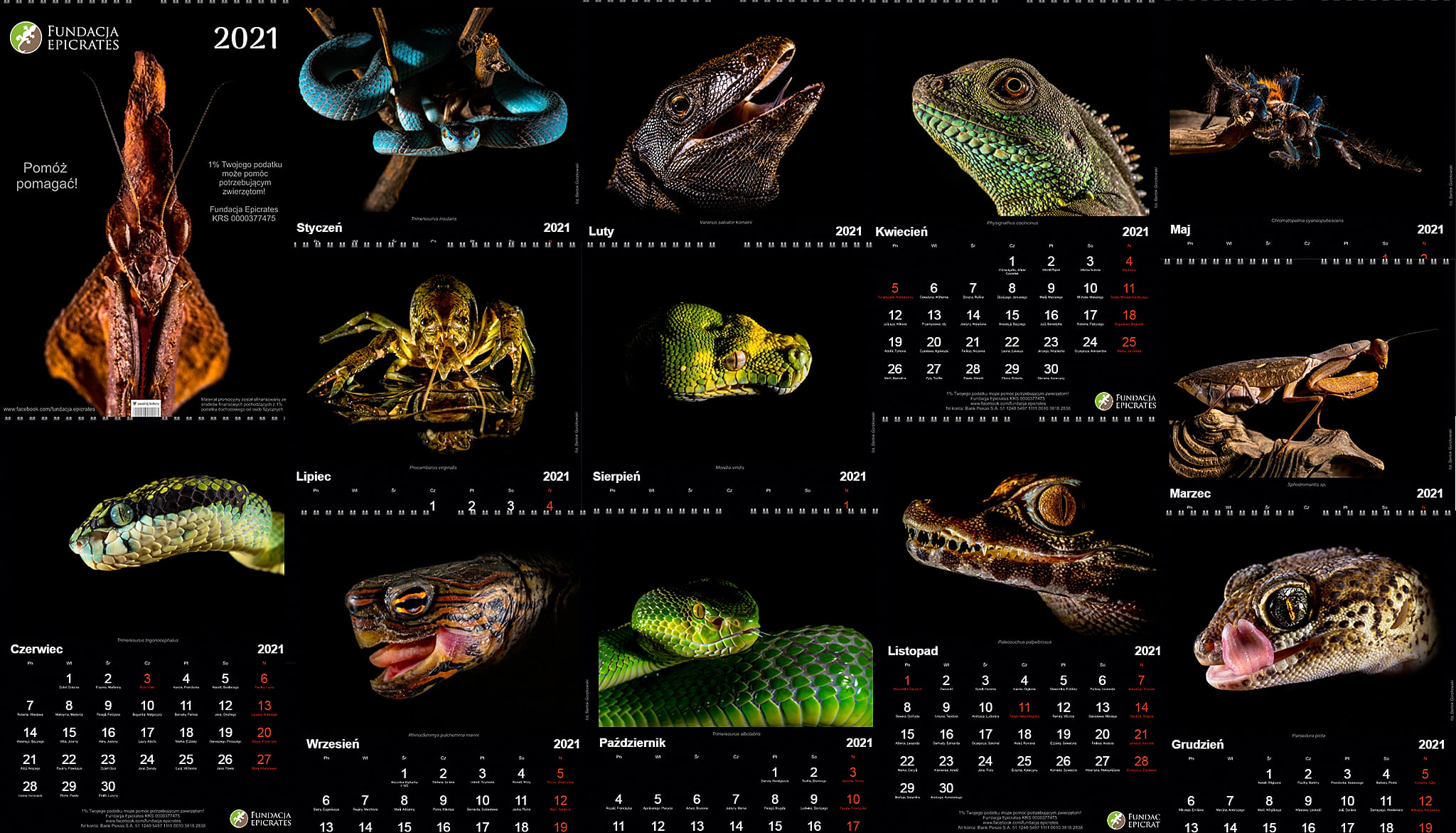Click the "Trimeresurus insularis" species caption

point(434,218)
